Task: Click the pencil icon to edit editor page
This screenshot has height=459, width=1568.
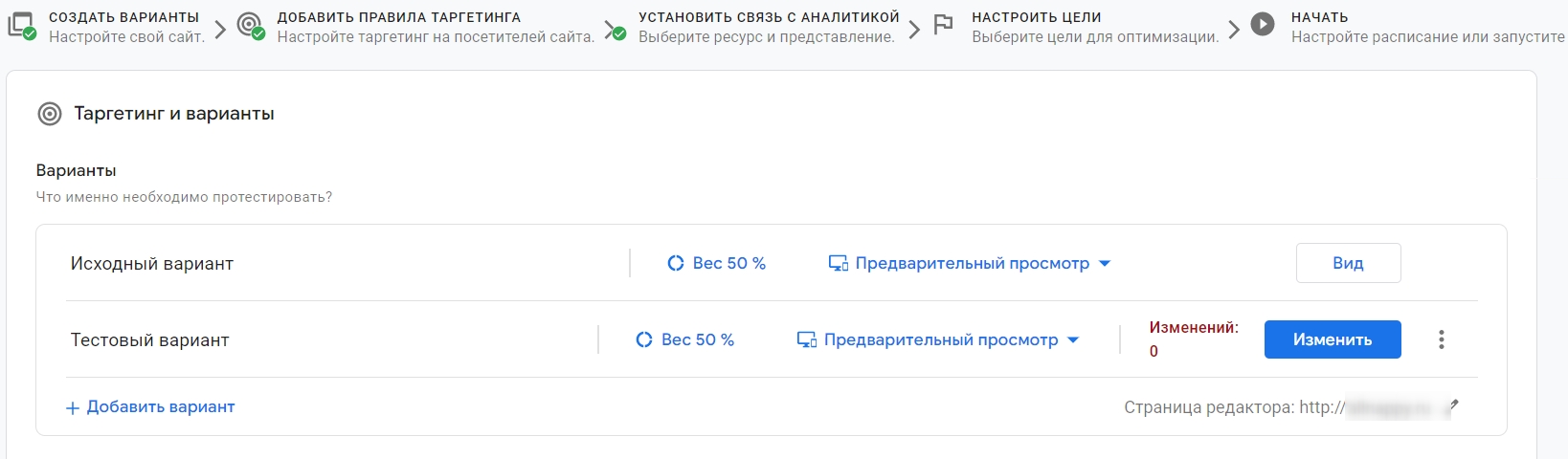Action: click(x=1452, y=406)
